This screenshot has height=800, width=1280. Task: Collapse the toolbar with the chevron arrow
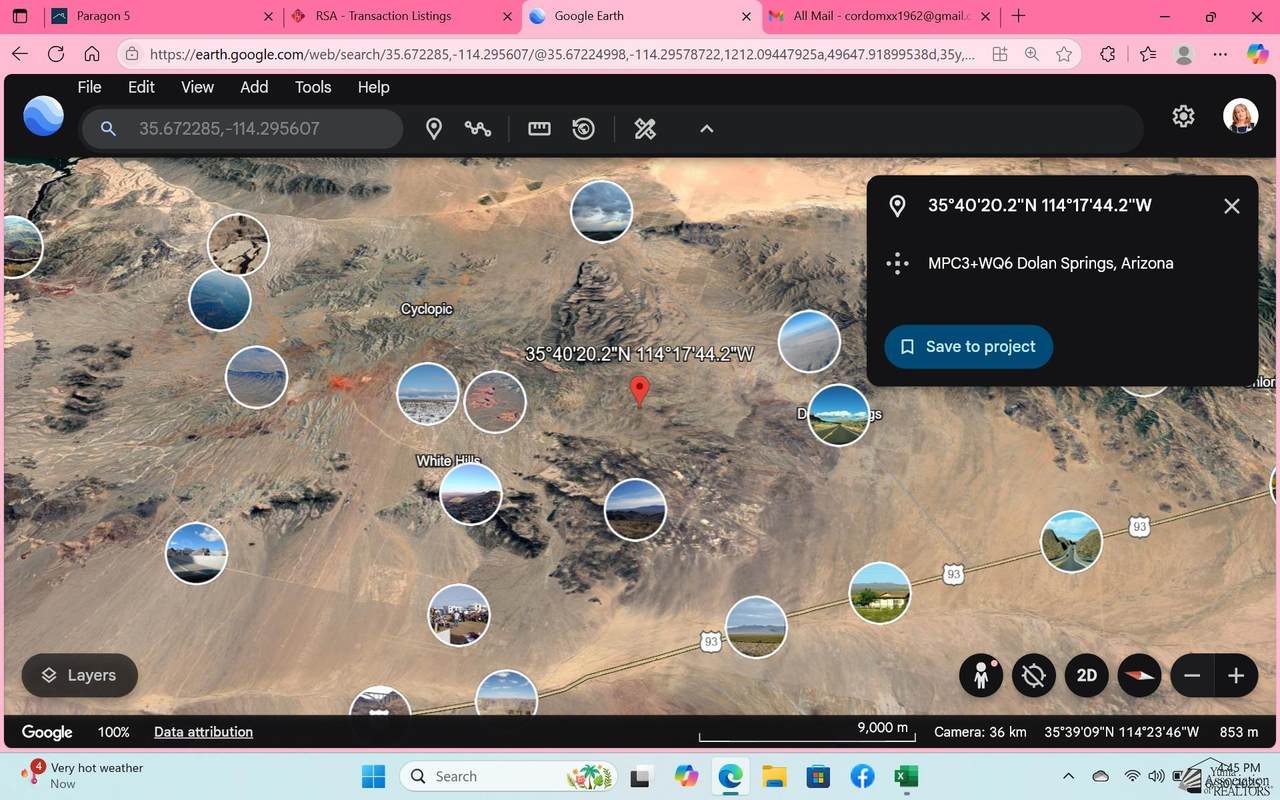tap(706, 129)
